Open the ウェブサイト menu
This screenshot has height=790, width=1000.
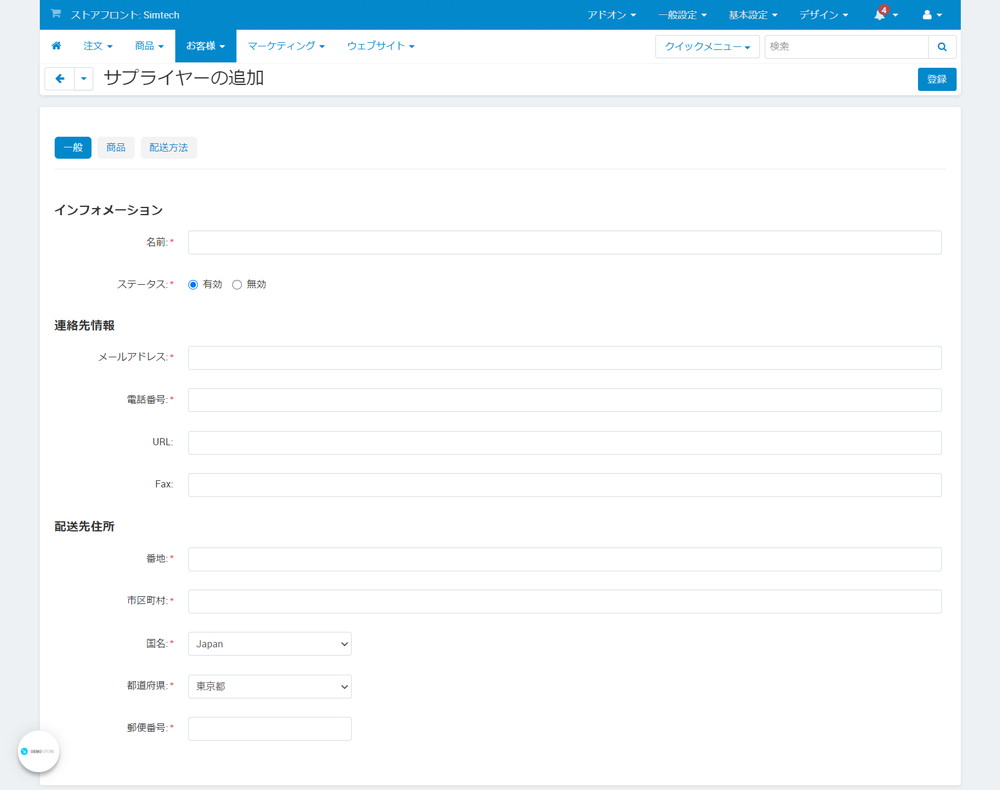[381, 46]
